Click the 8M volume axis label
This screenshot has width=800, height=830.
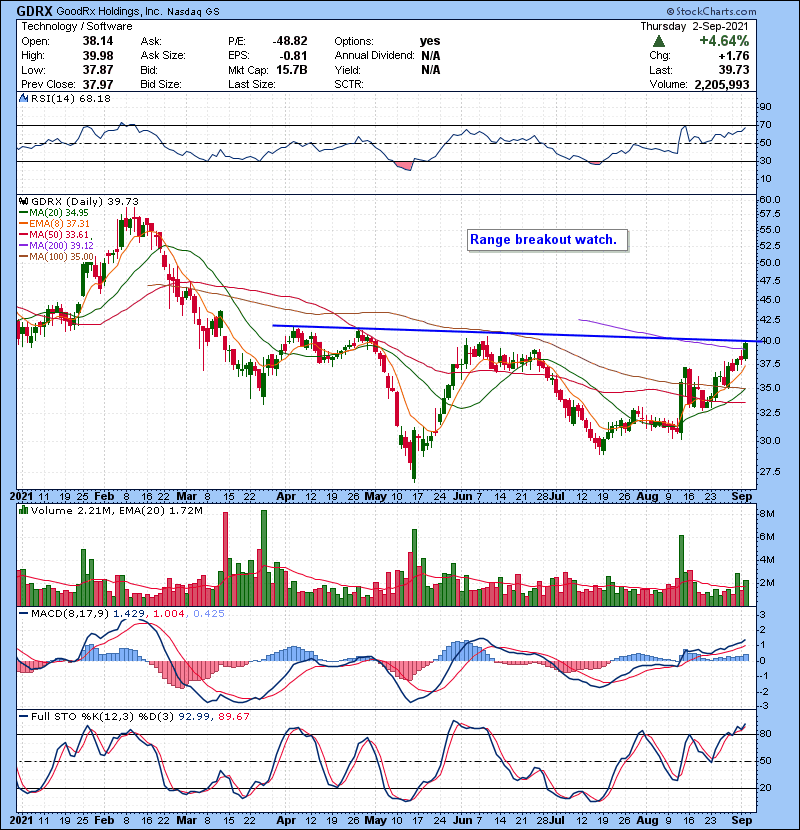pyautogui.click(x=767, y=513)
